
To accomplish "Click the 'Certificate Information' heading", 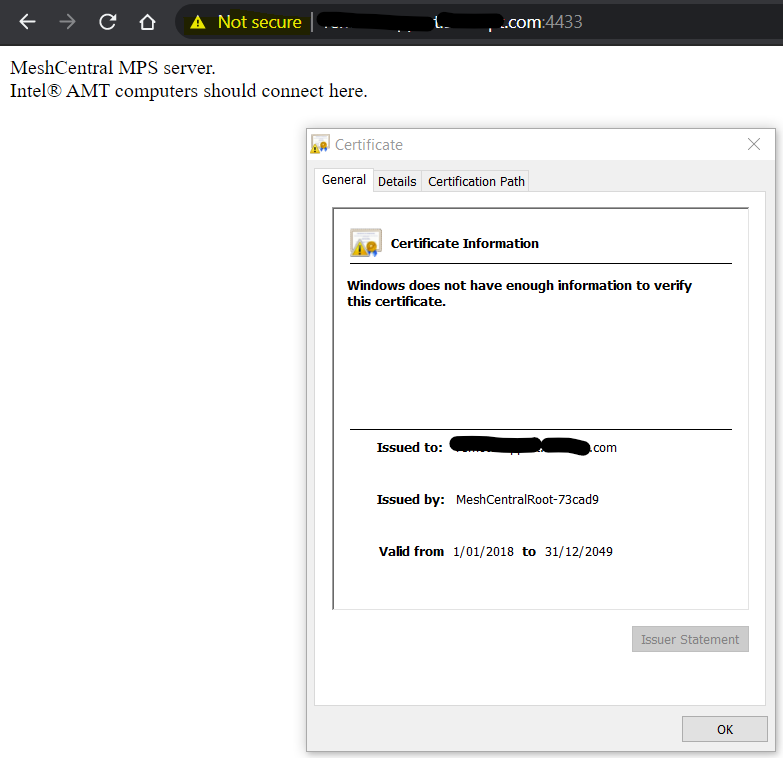I will tap(464, 243).
